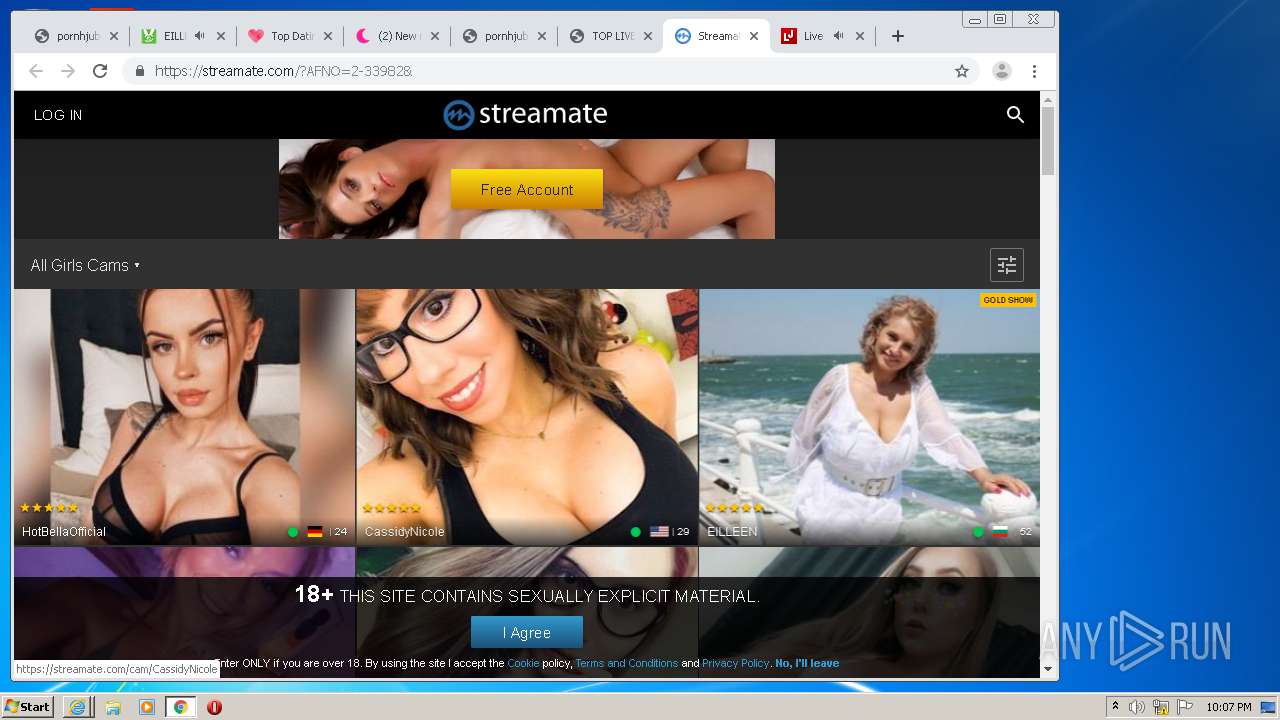Go forward to next page
Image resolution: width=1280 pixels, height=720 pixels.
click(68, 71)
